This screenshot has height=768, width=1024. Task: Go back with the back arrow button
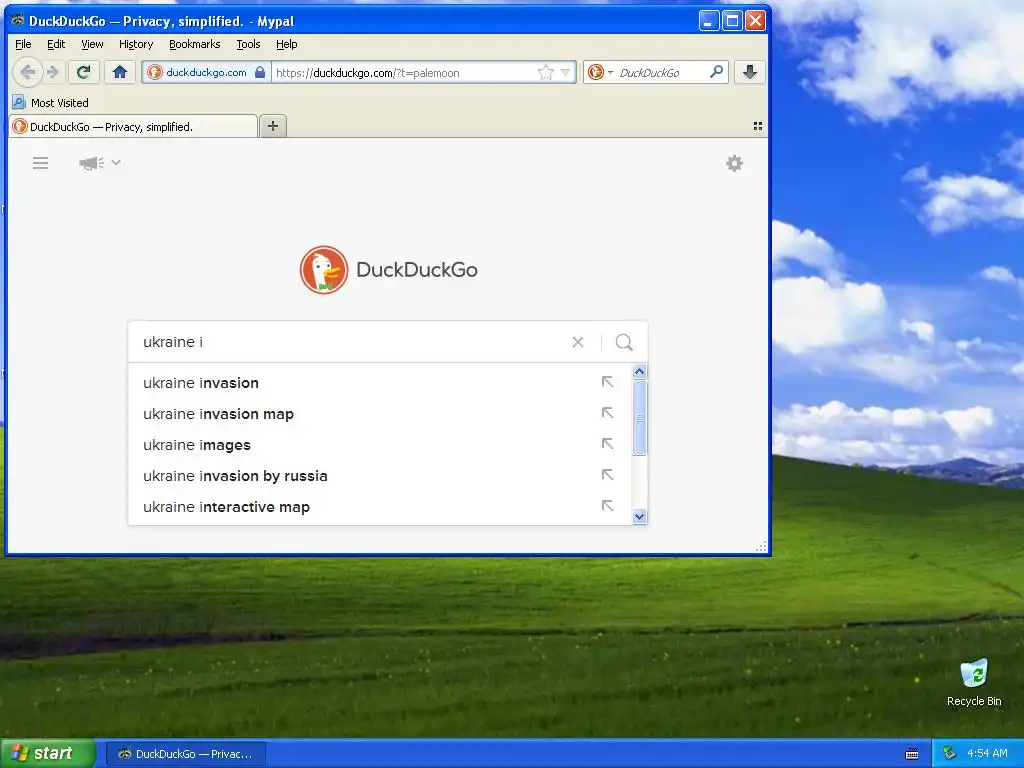click(27, 72)
